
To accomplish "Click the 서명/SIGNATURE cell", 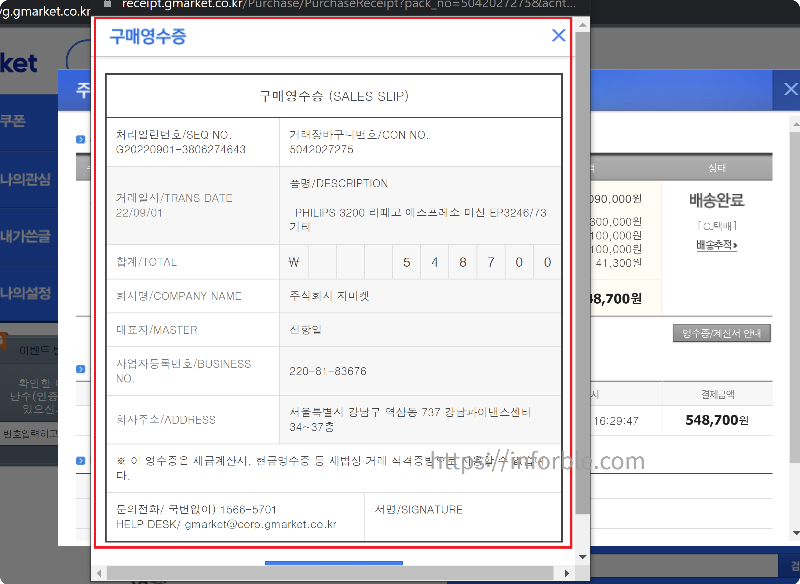I will coord(463,517).
